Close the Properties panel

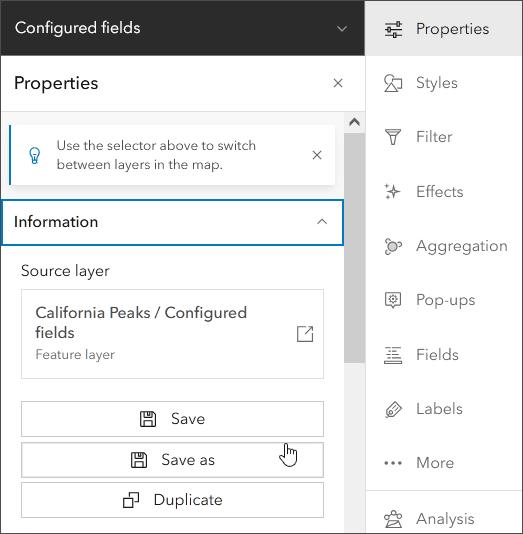[338, 83]
